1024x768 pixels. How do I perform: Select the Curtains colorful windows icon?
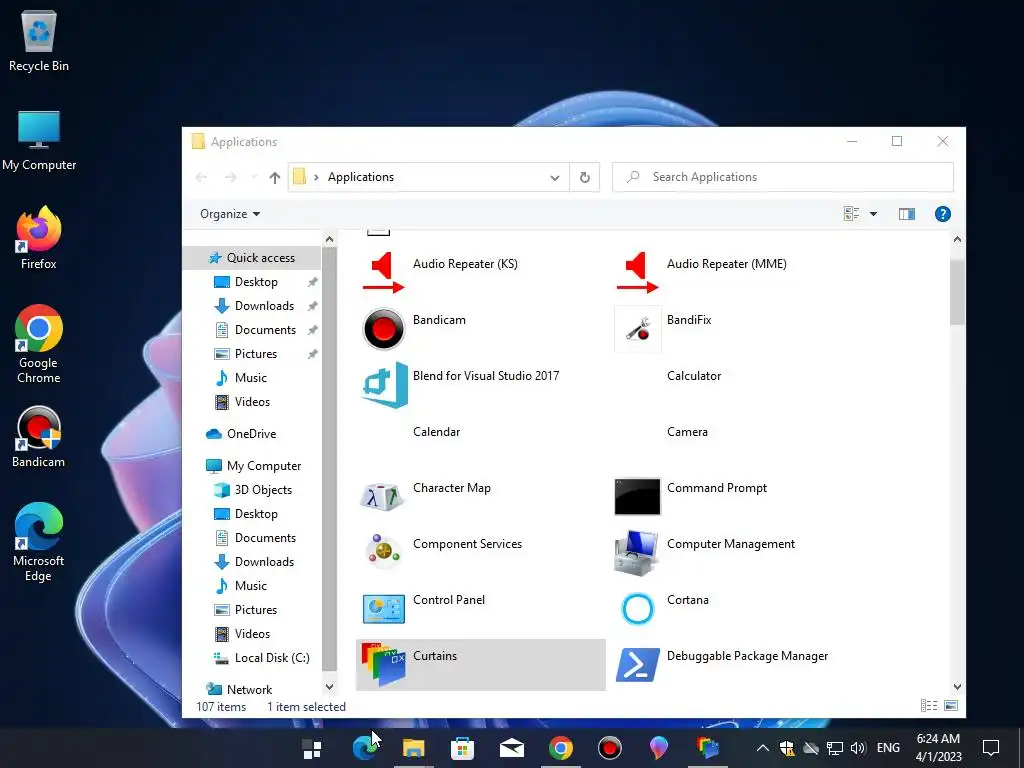(x=383, y=665)
